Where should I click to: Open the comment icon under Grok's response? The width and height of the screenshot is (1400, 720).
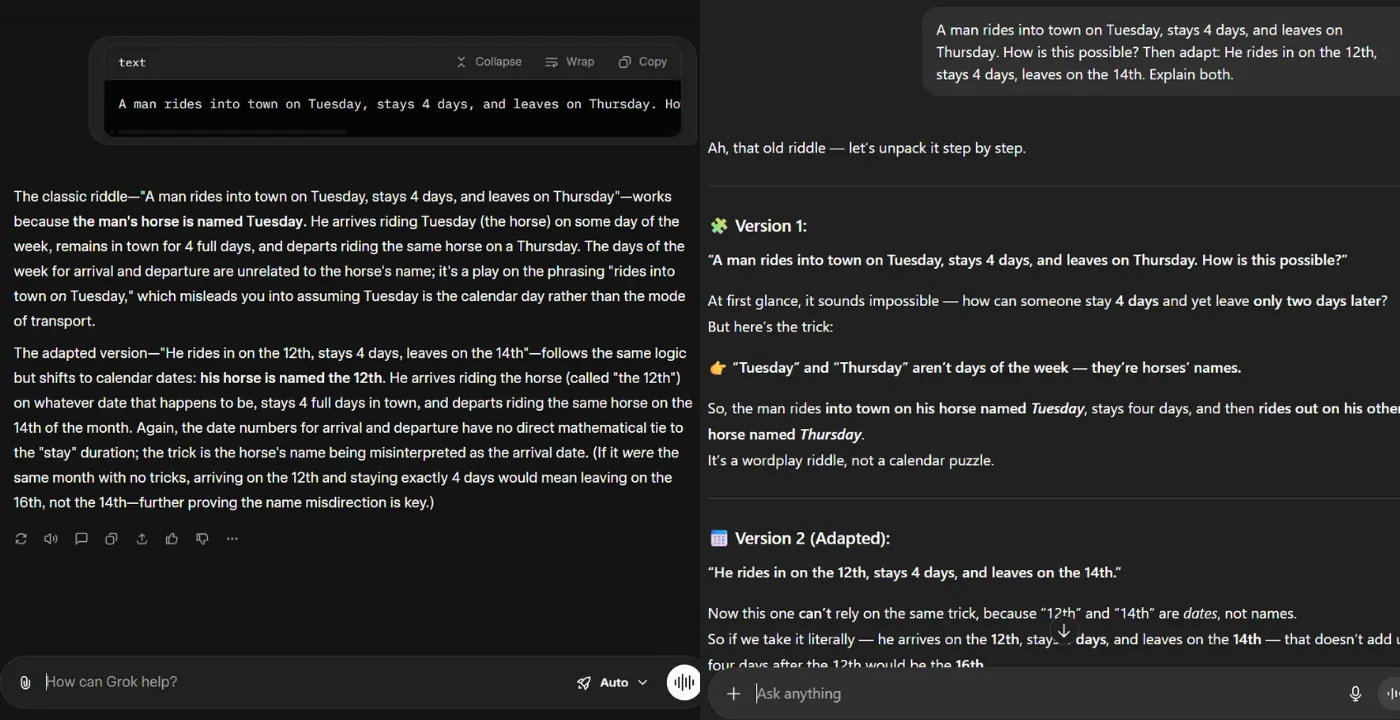click(x=81, y=538)
